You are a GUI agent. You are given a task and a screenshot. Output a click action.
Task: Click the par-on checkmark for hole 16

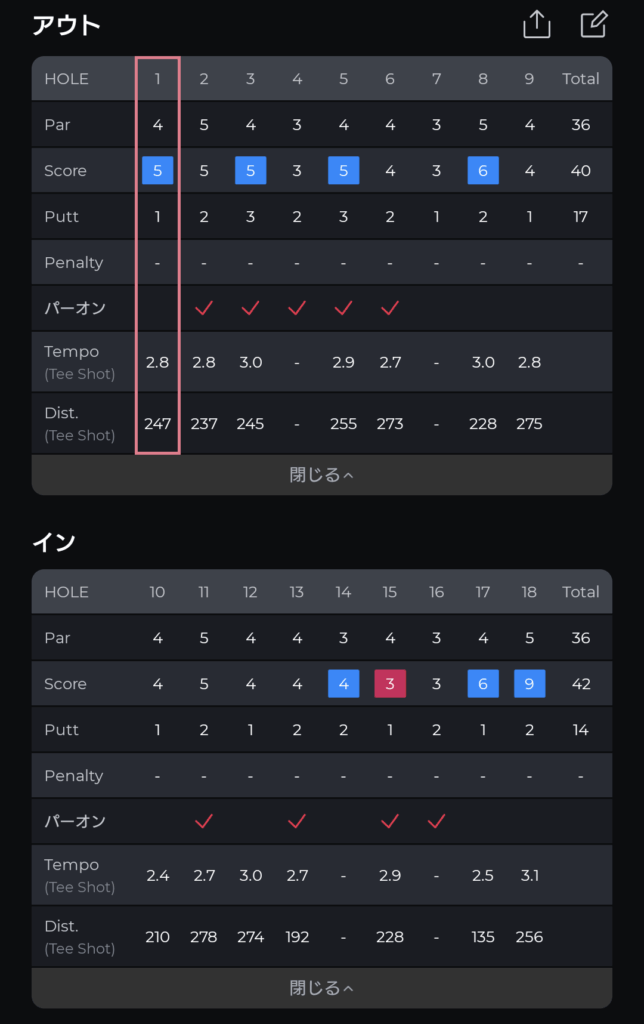coord(436,821)
